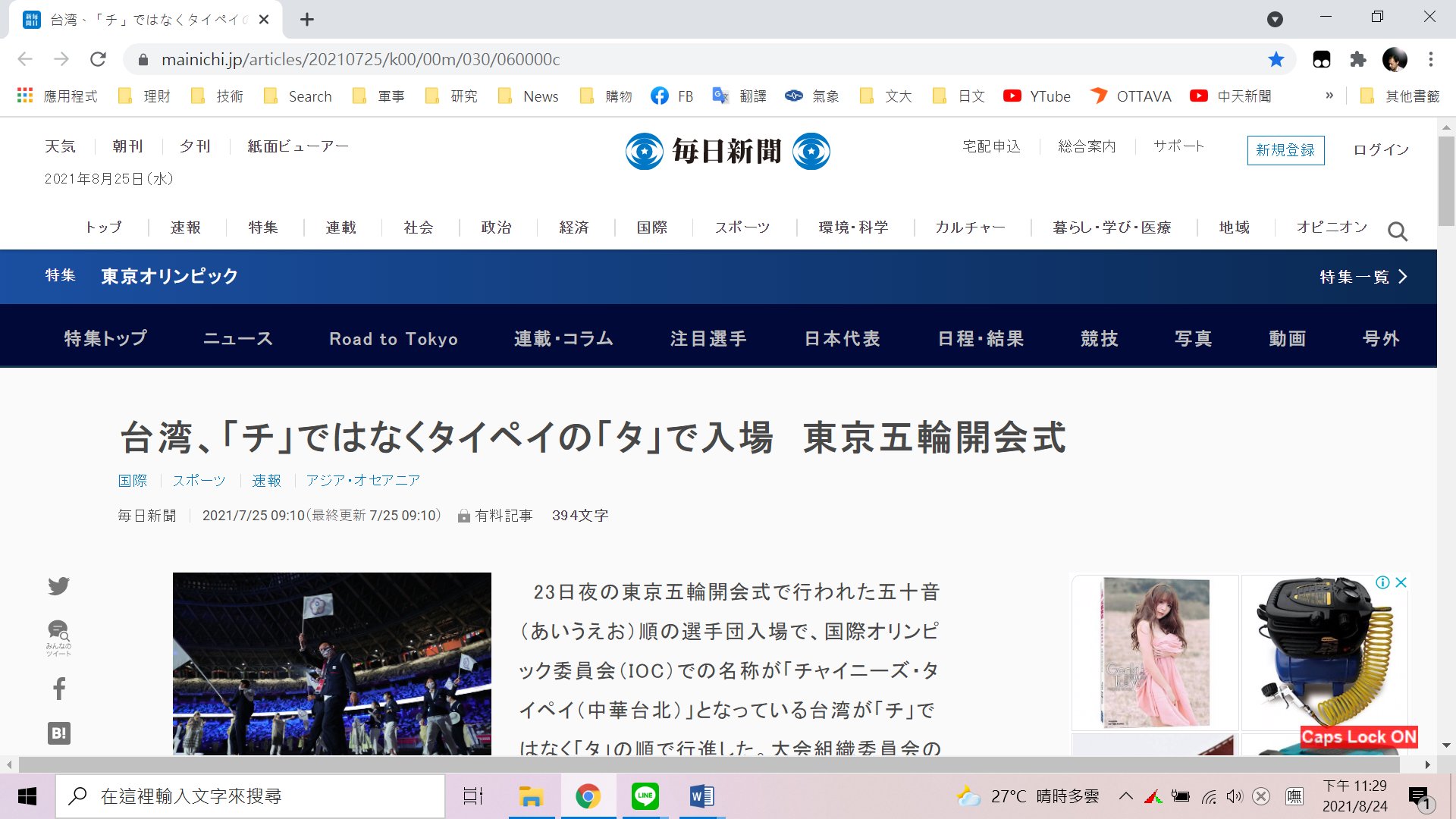
Task: Open the 日程・結果 Olympic tab
Action: point(981,338)
